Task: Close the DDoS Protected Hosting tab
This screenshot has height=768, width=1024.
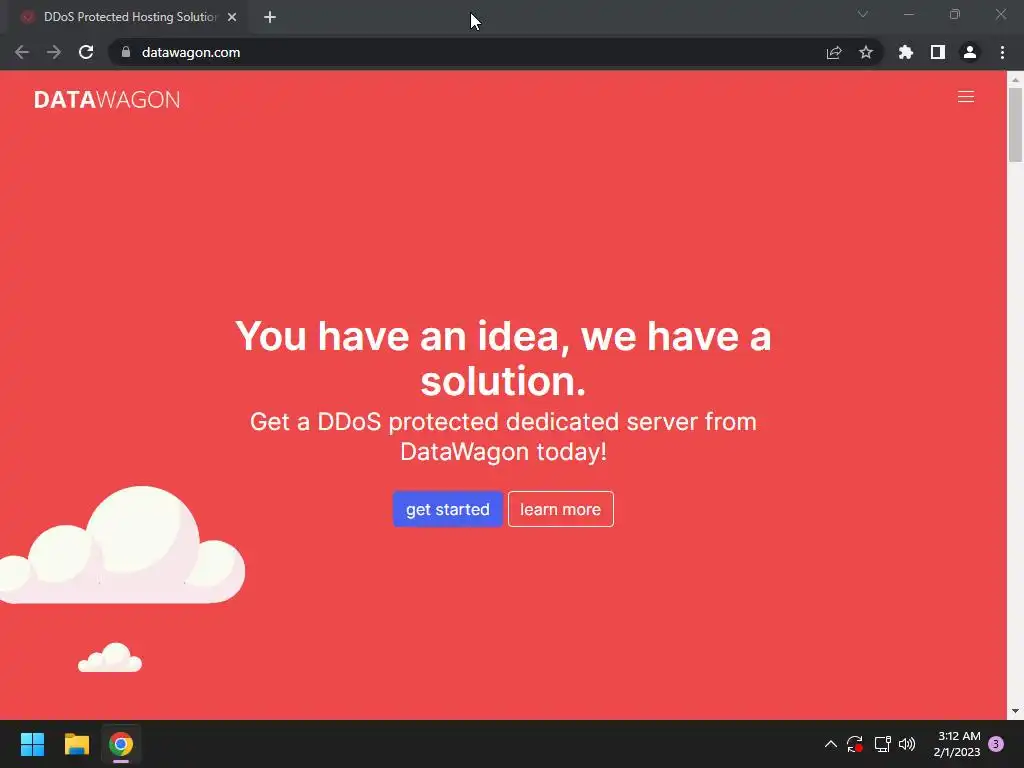Action: pyautogui.click(x=232, y=17)
